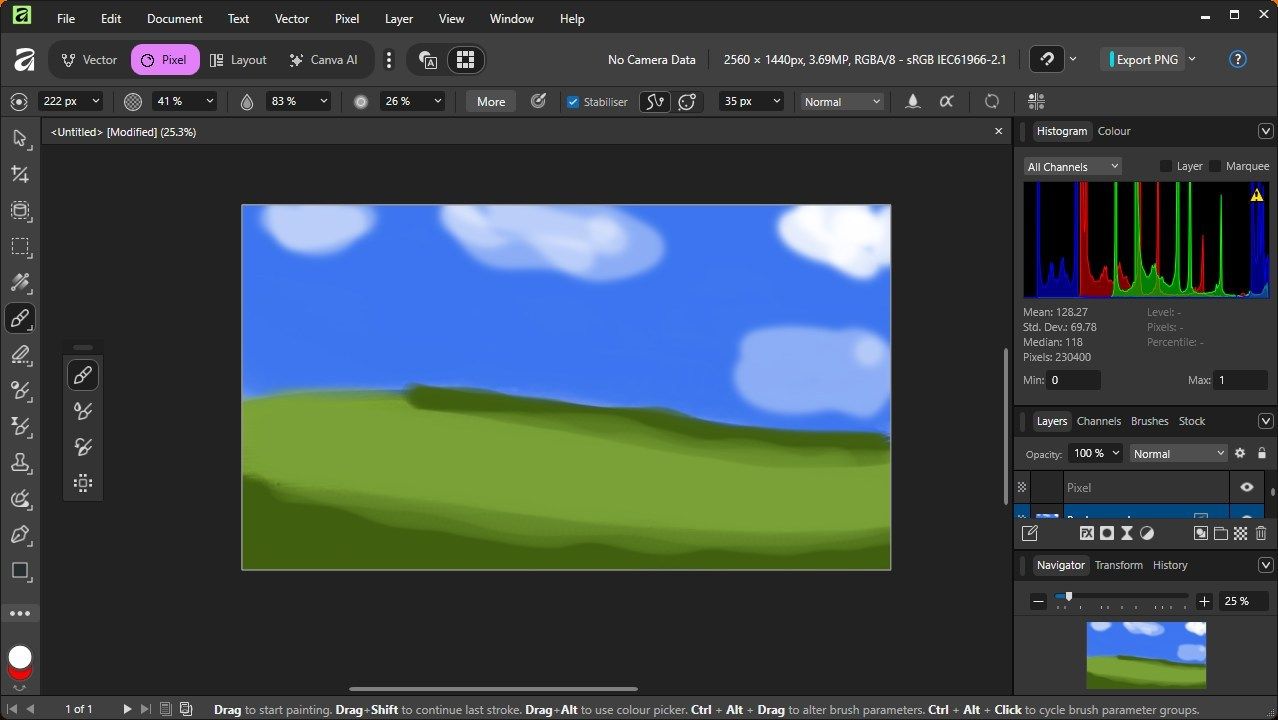
Task: Click the histogram warning triangle
Action: [x=1257, y=195]
